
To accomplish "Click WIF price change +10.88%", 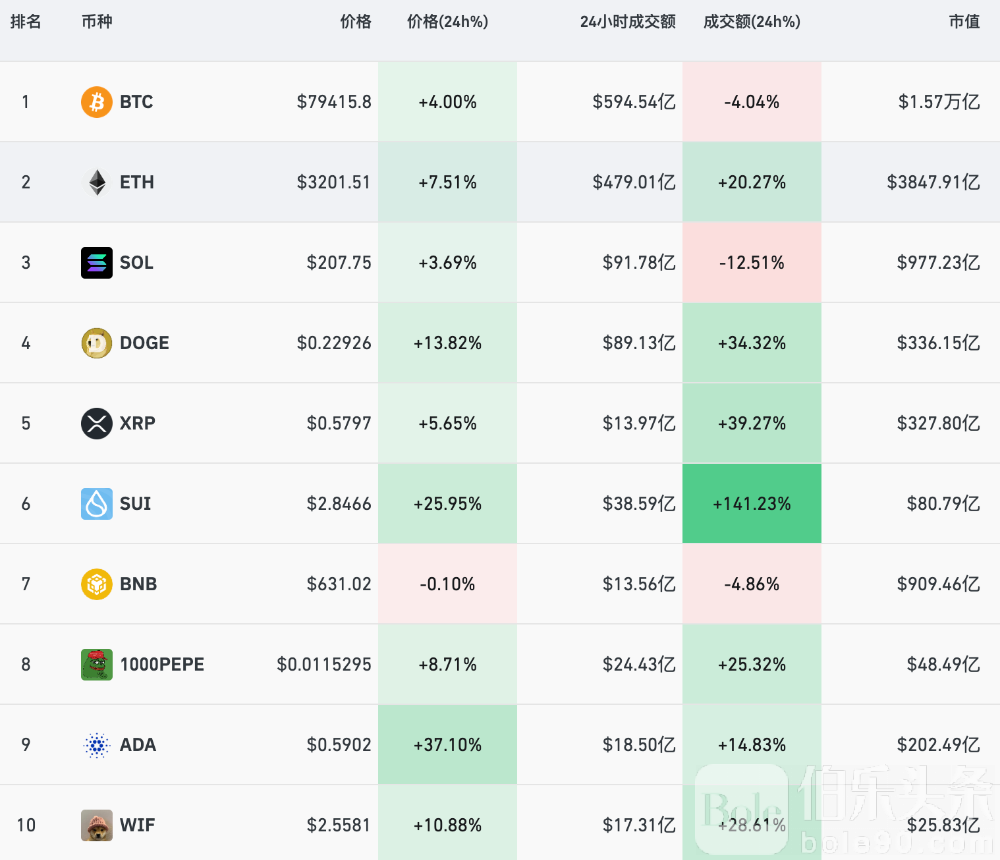I will pyautogui.click(x=448, y=826).
